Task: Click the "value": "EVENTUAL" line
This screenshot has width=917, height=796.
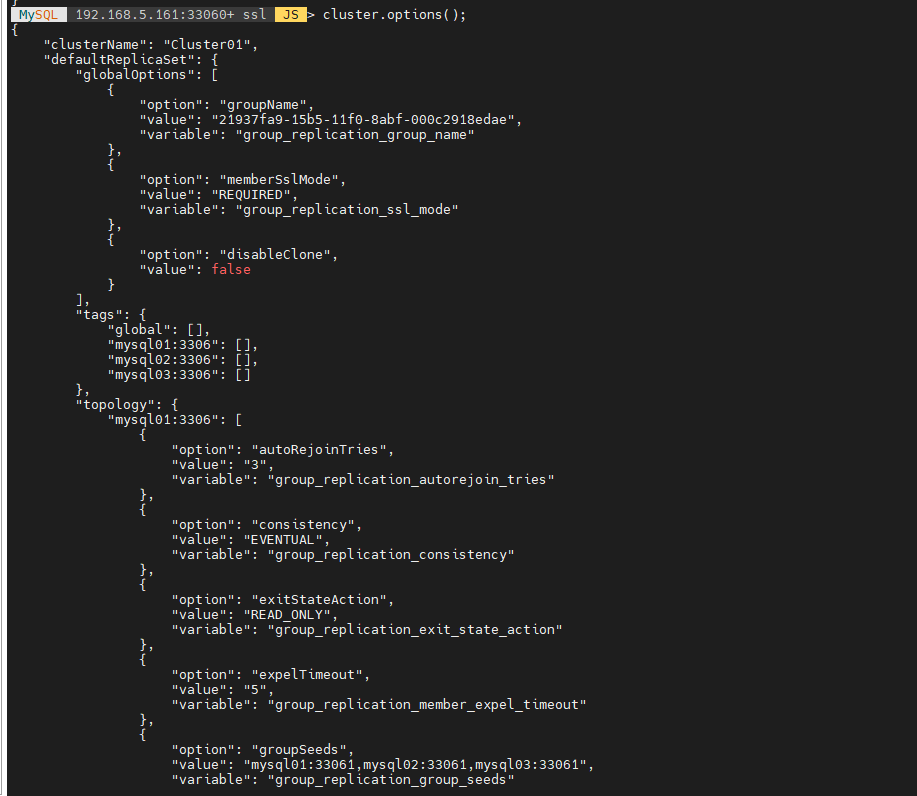Action: 250,540
